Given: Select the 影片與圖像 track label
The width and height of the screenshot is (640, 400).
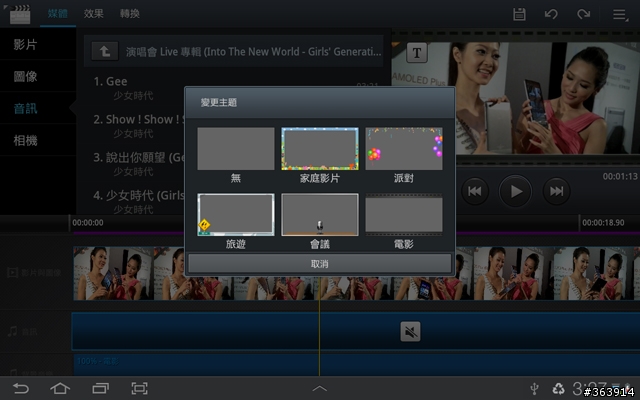Looking at the screenshot, I should (34, 273).
